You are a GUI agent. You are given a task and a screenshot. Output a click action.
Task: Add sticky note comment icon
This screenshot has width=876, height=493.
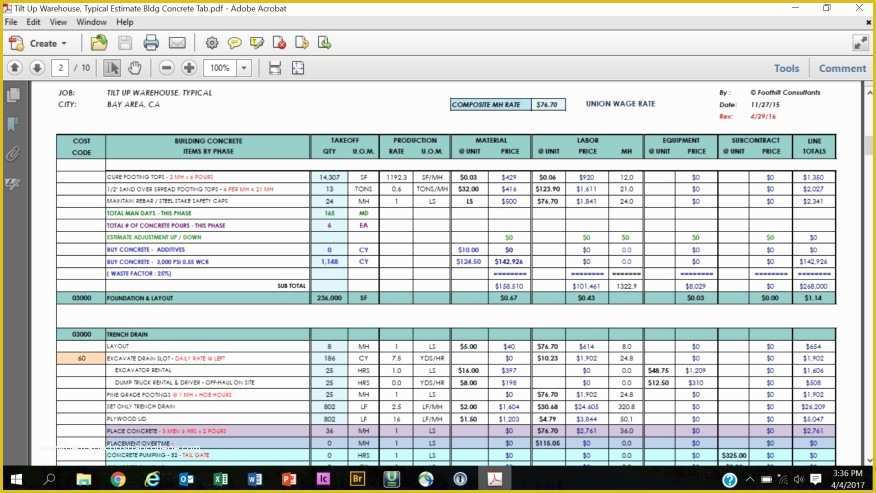click(234, 43)
